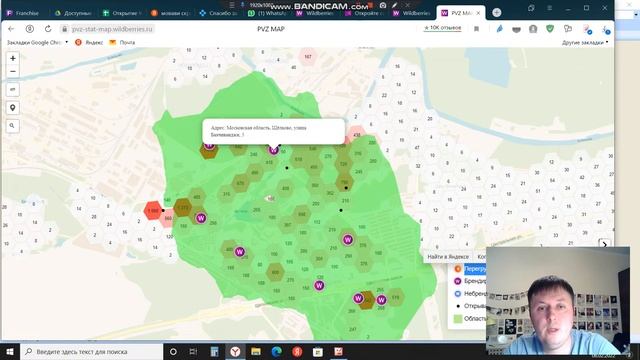The image size is (640, 360).
Task: Select W marker below hexagon 128
Action: coord(319,285)
